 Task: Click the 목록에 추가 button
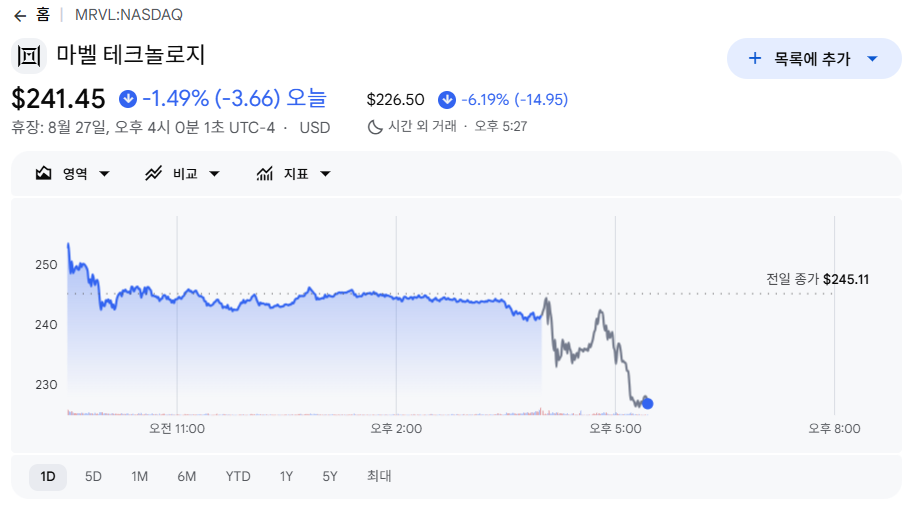814,58
